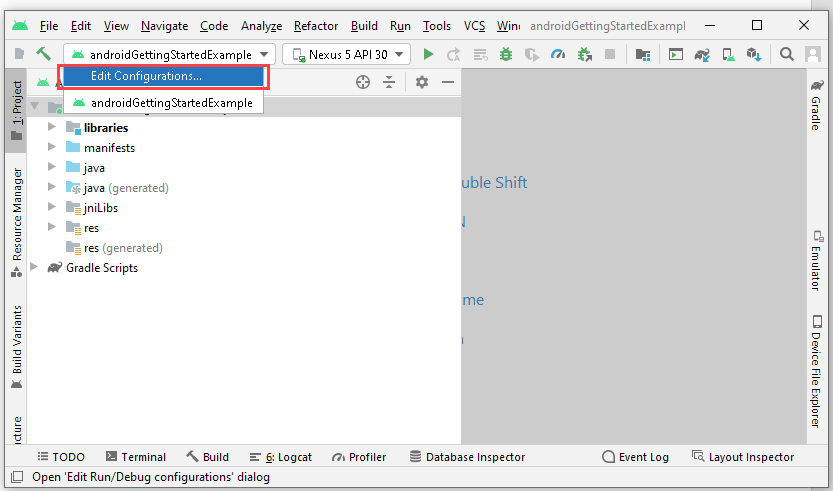The image size is (833, 491).
Task: Open the Nexus 5 API 30 device dropdown
Action: (347, 54)
